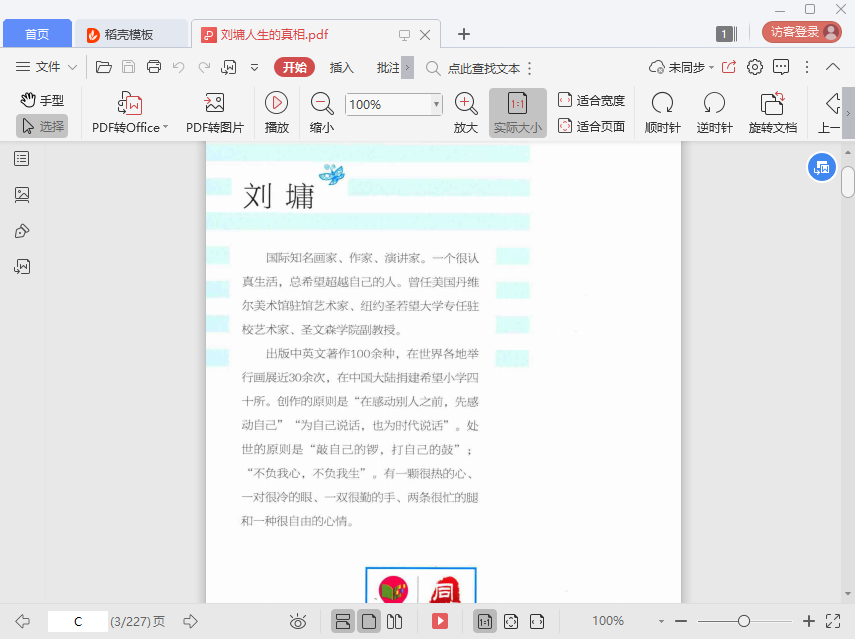Open the feedback chat icon
Viewport: 855px width, 639px height.
781,67
